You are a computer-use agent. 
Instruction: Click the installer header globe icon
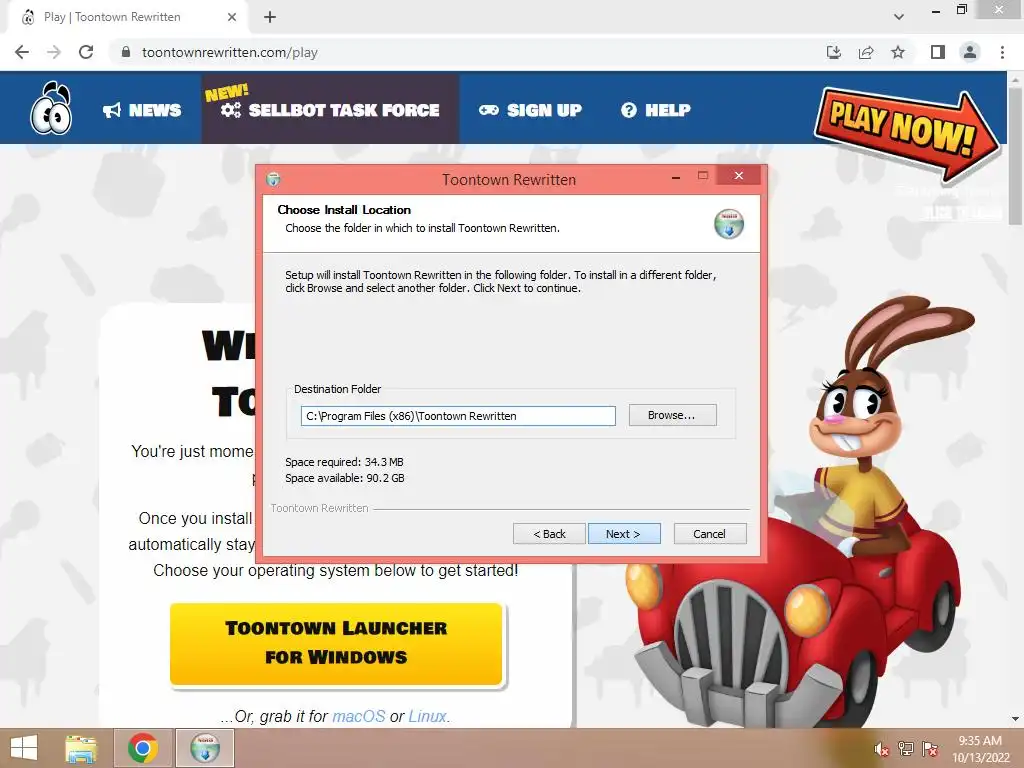pyautogui.click(x=729, y=224)
